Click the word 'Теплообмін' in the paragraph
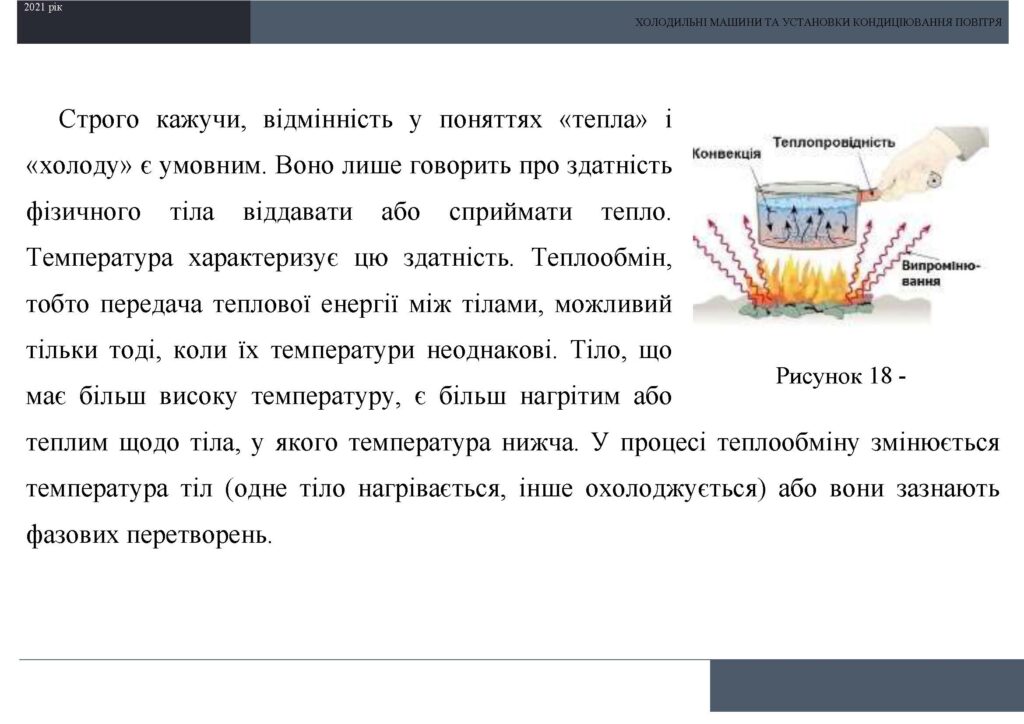Screen dimensions: 1024x724 pos(601,257)
